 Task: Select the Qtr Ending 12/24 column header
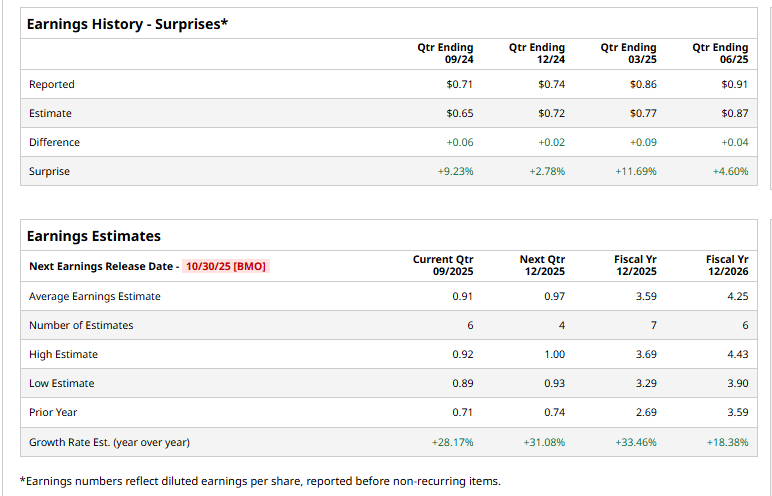(x=537, y=53)
